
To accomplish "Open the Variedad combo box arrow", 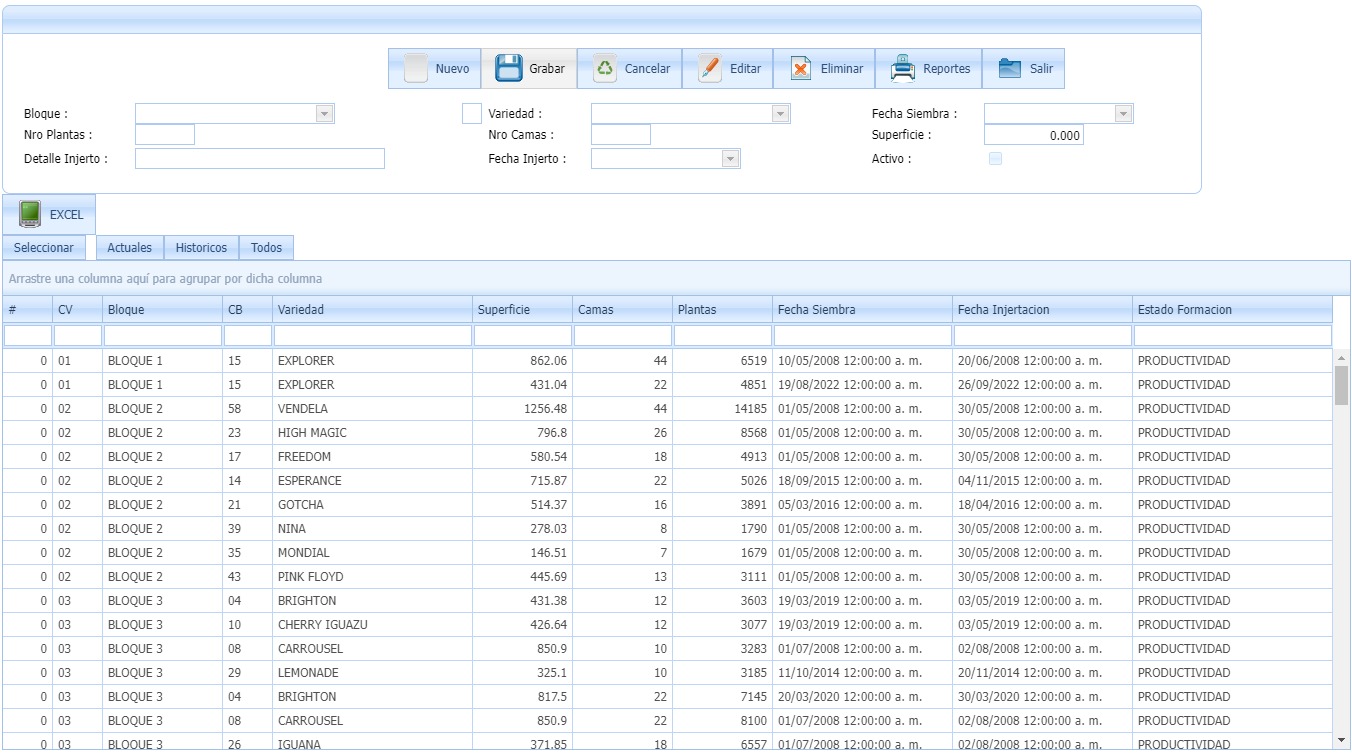I will click(x=780, y=114).
